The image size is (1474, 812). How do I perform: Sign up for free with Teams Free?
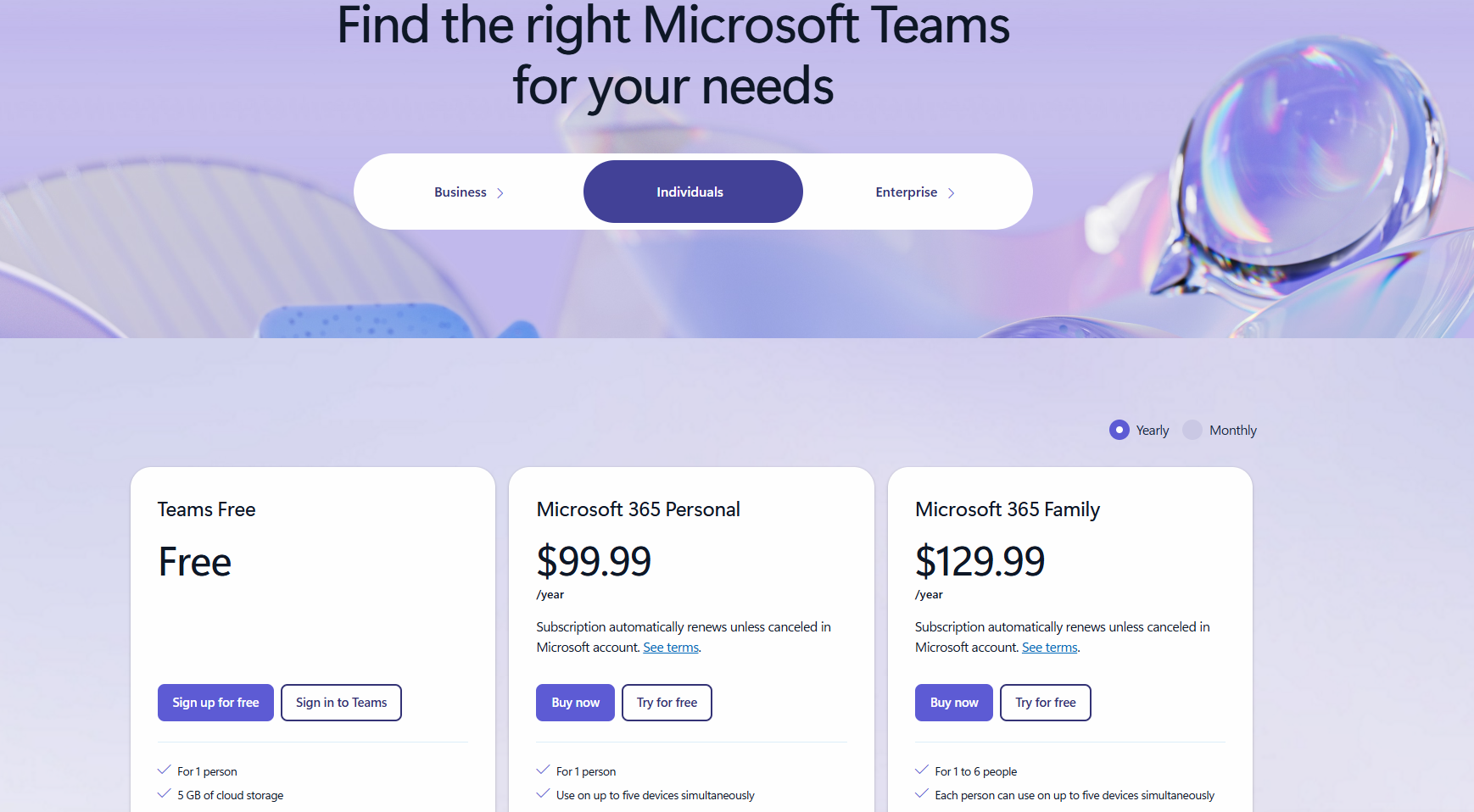(215, 702)
